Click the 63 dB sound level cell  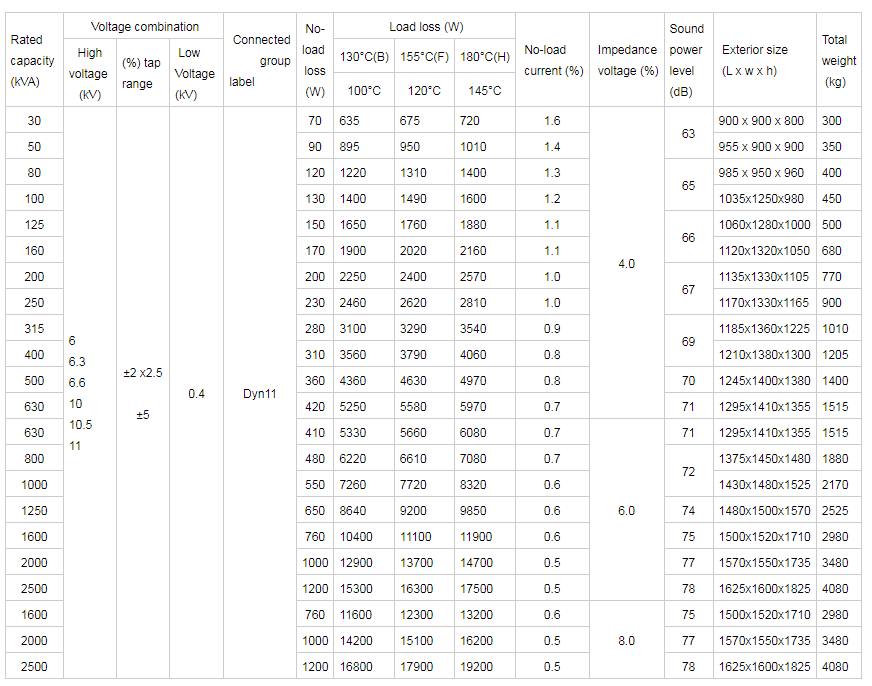pyautogui.click(x=688, y=134)
